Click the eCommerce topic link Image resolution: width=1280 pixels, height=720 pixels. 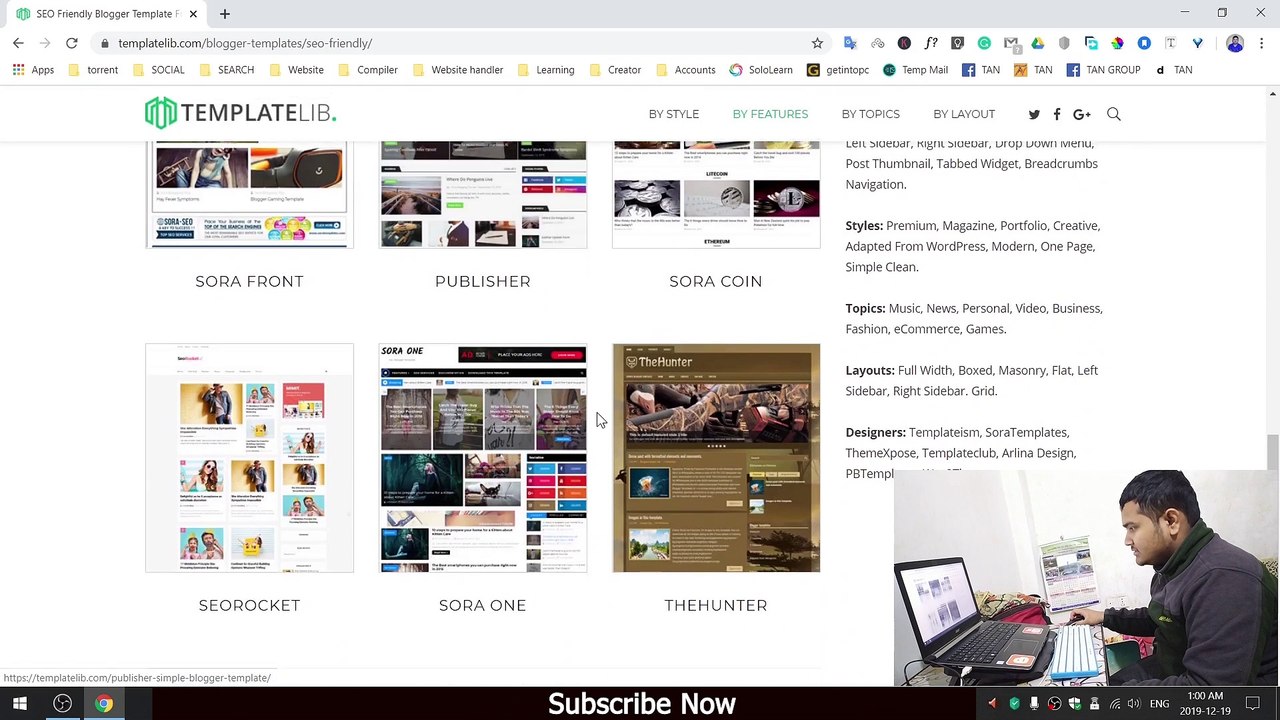click(926, 329)
